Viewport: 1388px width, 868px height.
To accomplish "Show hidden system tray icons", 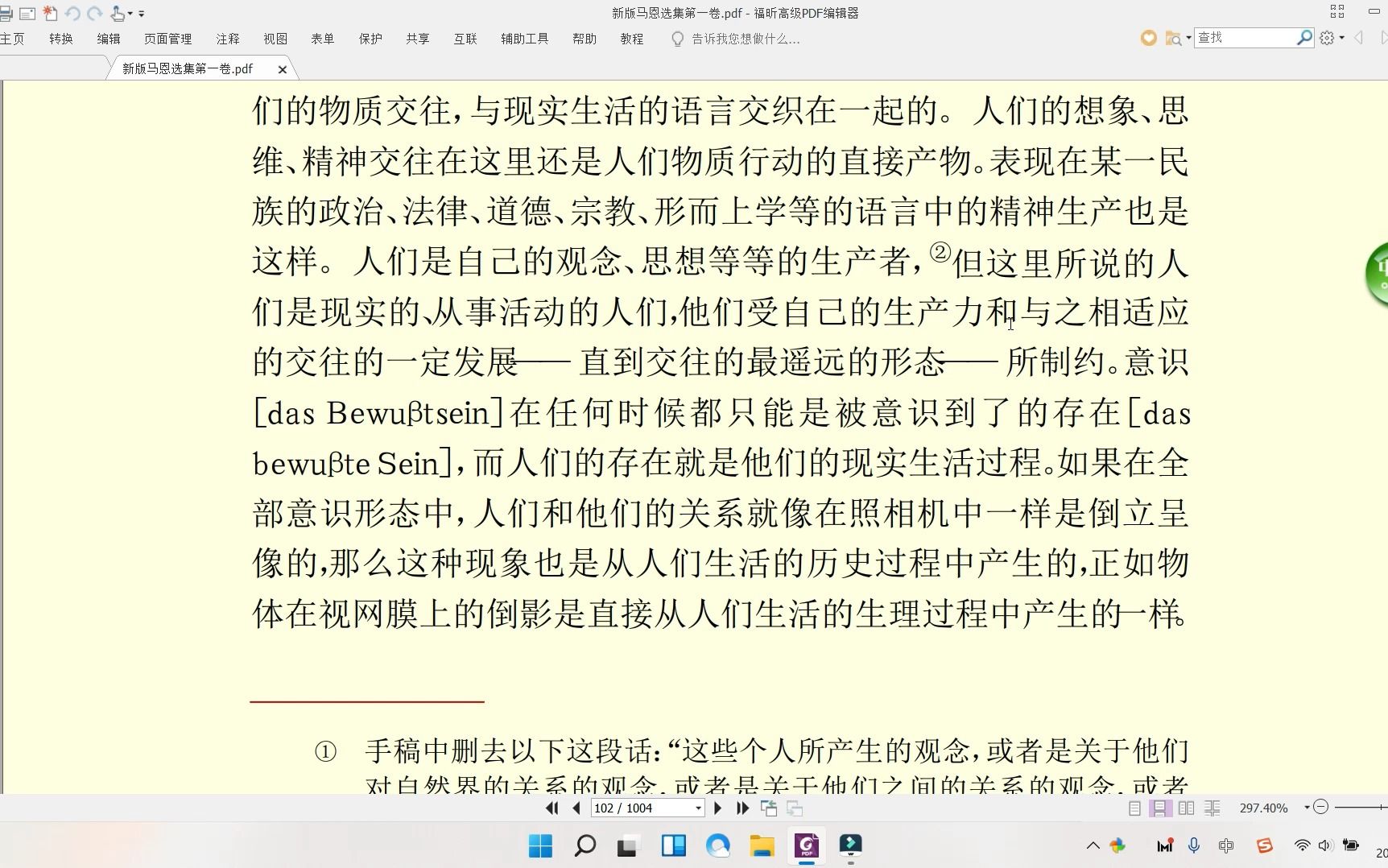I will [x=1093, y=845].
